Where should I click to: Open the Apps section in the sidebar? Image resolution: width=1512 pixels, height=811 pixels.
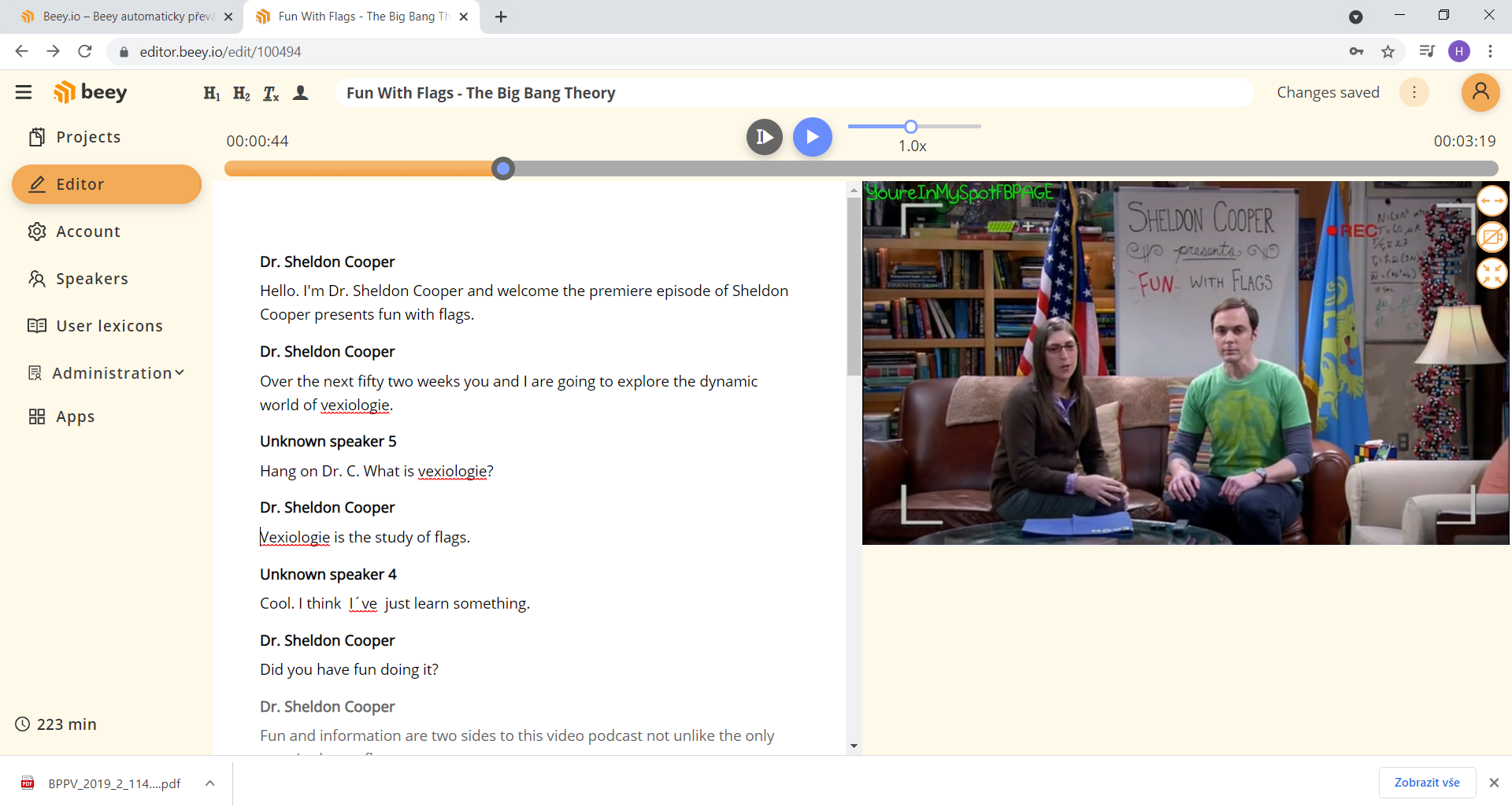[76, 417]
